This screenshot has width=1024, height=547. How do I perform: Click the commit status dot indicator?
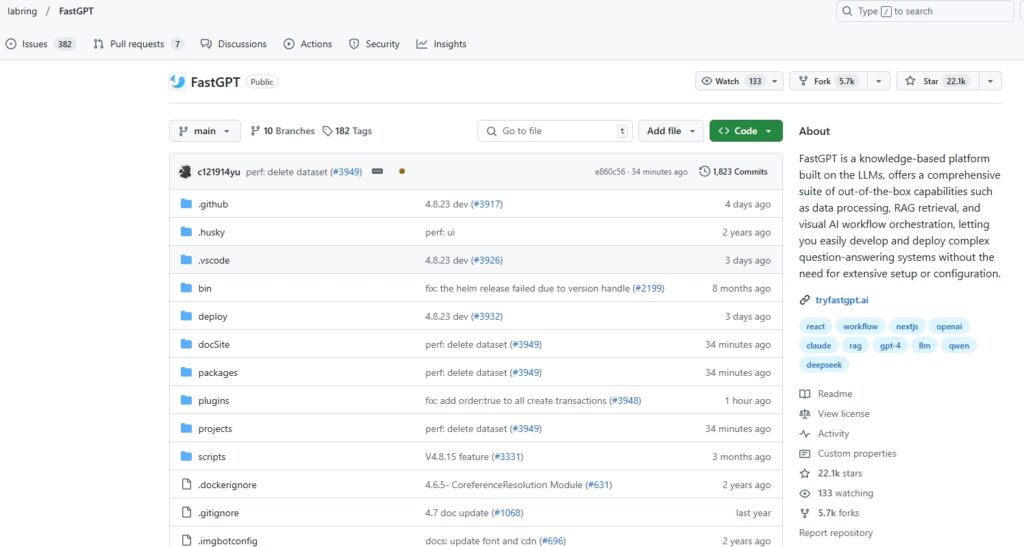402,172
